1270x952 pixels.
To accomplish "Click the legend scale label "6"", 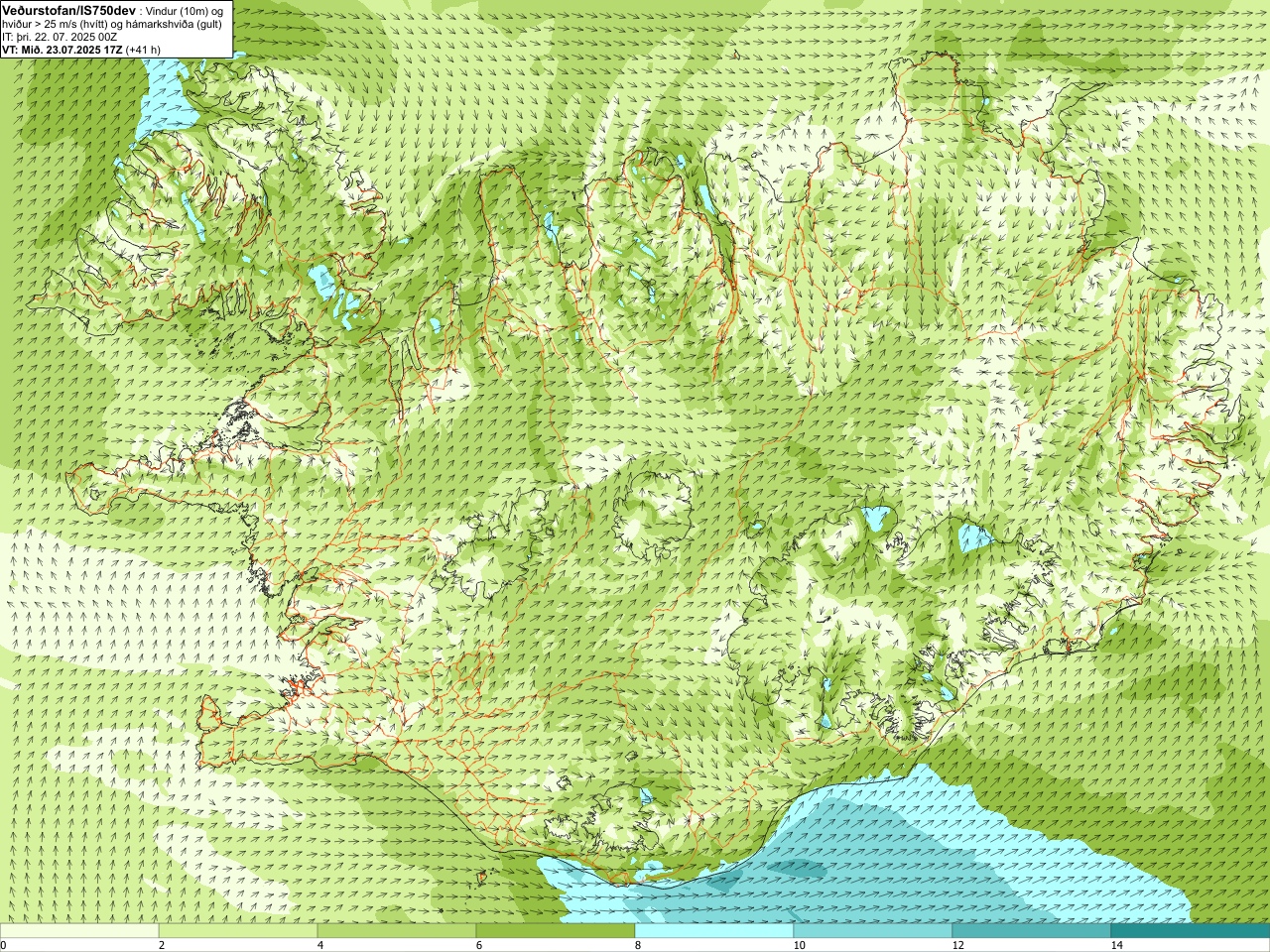I will click(x=479, y=945).
